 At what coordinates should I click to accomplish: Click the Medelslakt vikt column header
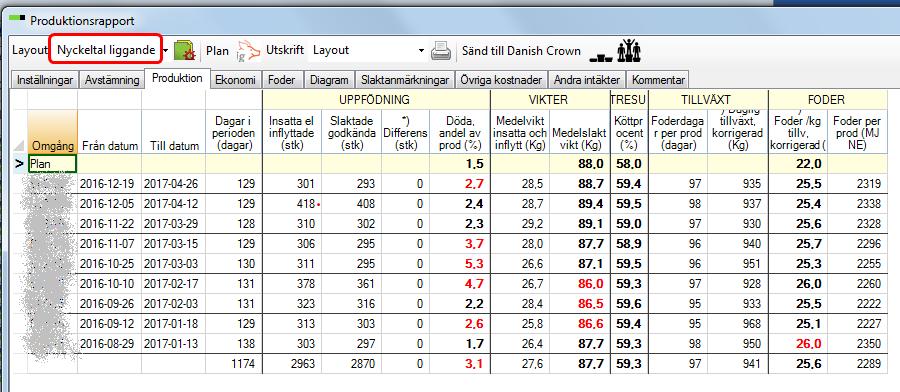tap(579, 132)
